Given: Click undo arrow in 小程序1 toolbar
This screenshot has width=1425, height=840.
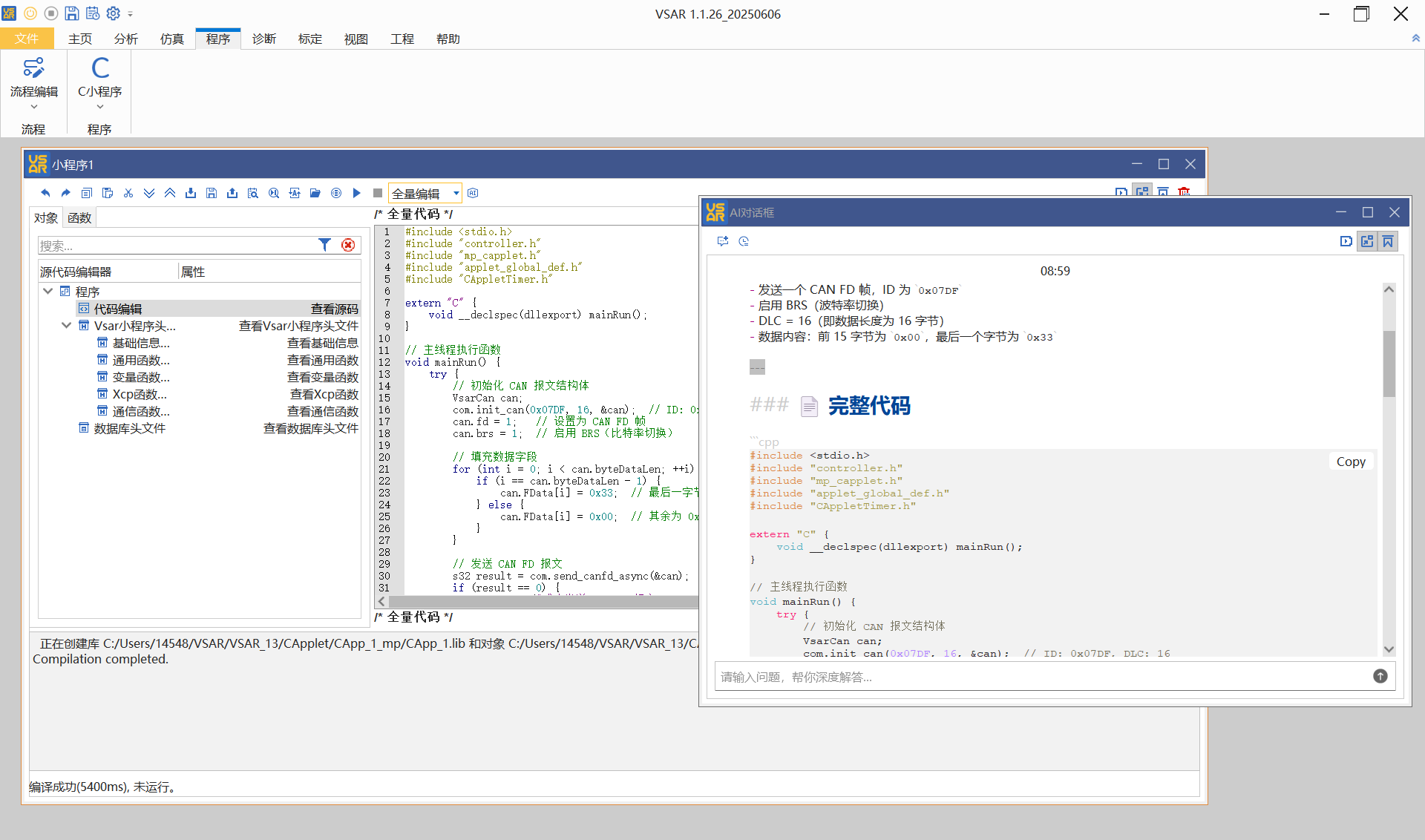Looking at the screenshot, I should click(x=45, y=193).
